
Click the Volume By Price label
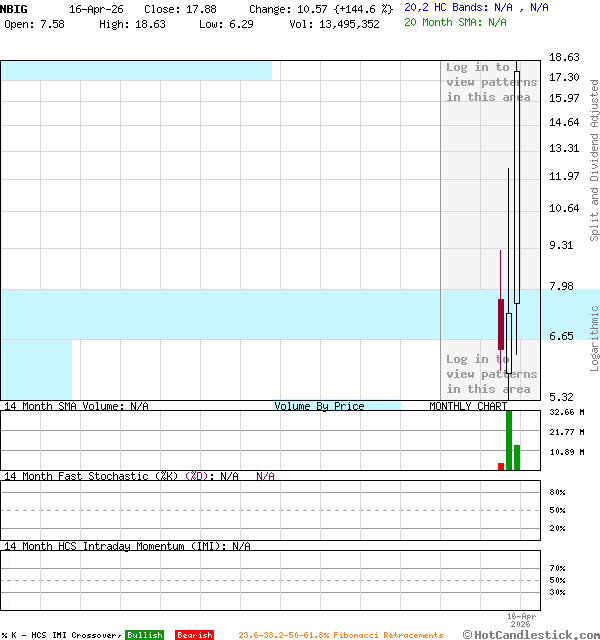pyautogui.click(x=319, y=406)
